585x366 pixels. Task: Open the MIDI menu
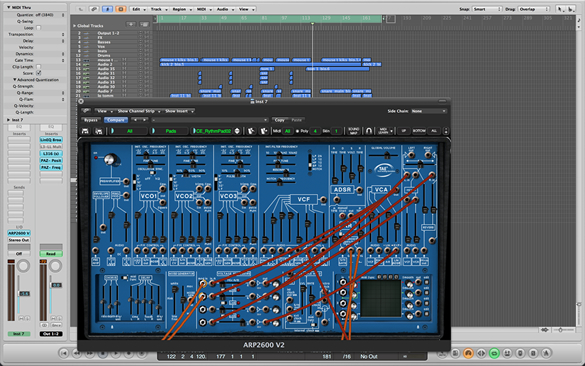coord(203,9)
